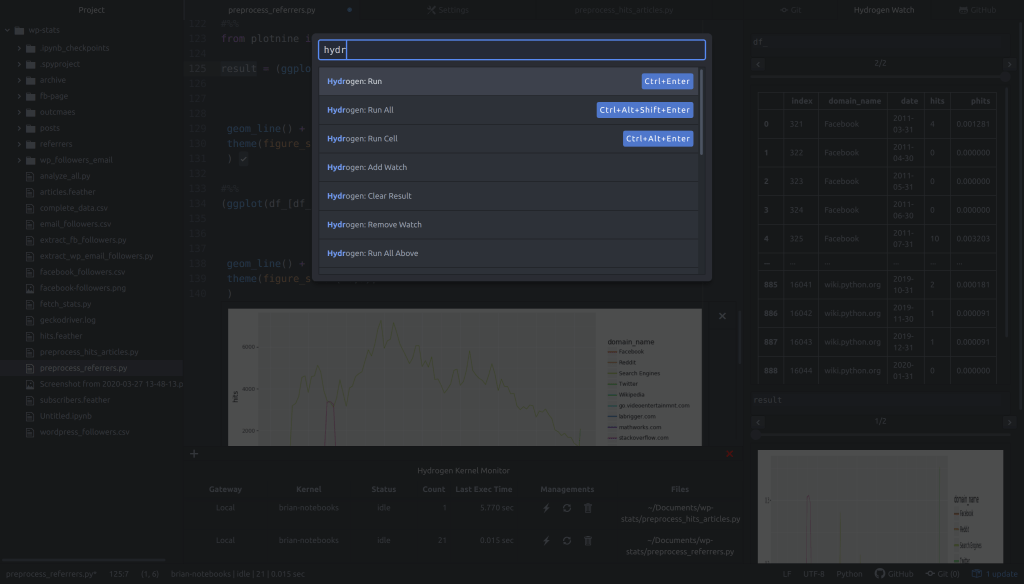Select Hydrogen: Run All command
This screenshot has height=584, width=1024.
coord(509,110)
